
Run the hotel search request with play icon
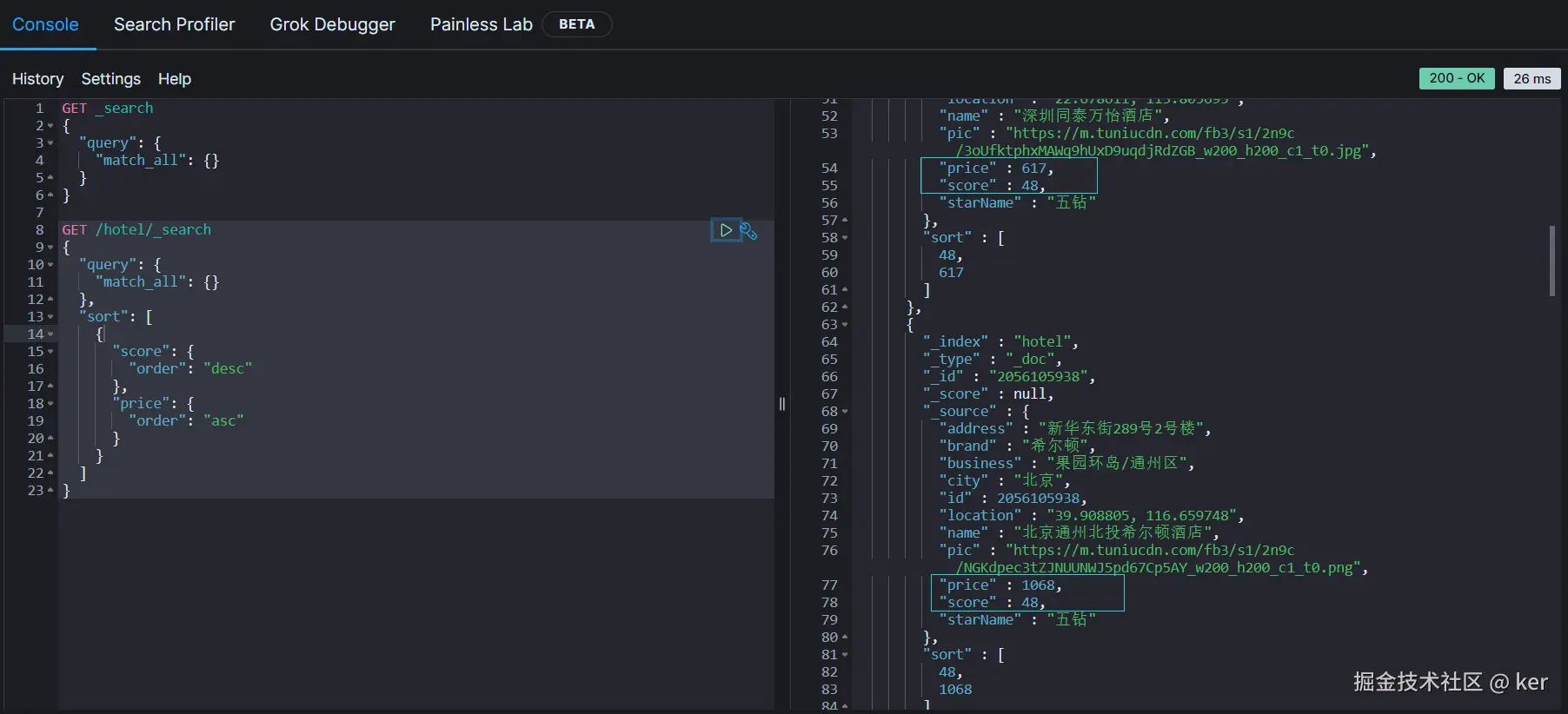[726, 230]
